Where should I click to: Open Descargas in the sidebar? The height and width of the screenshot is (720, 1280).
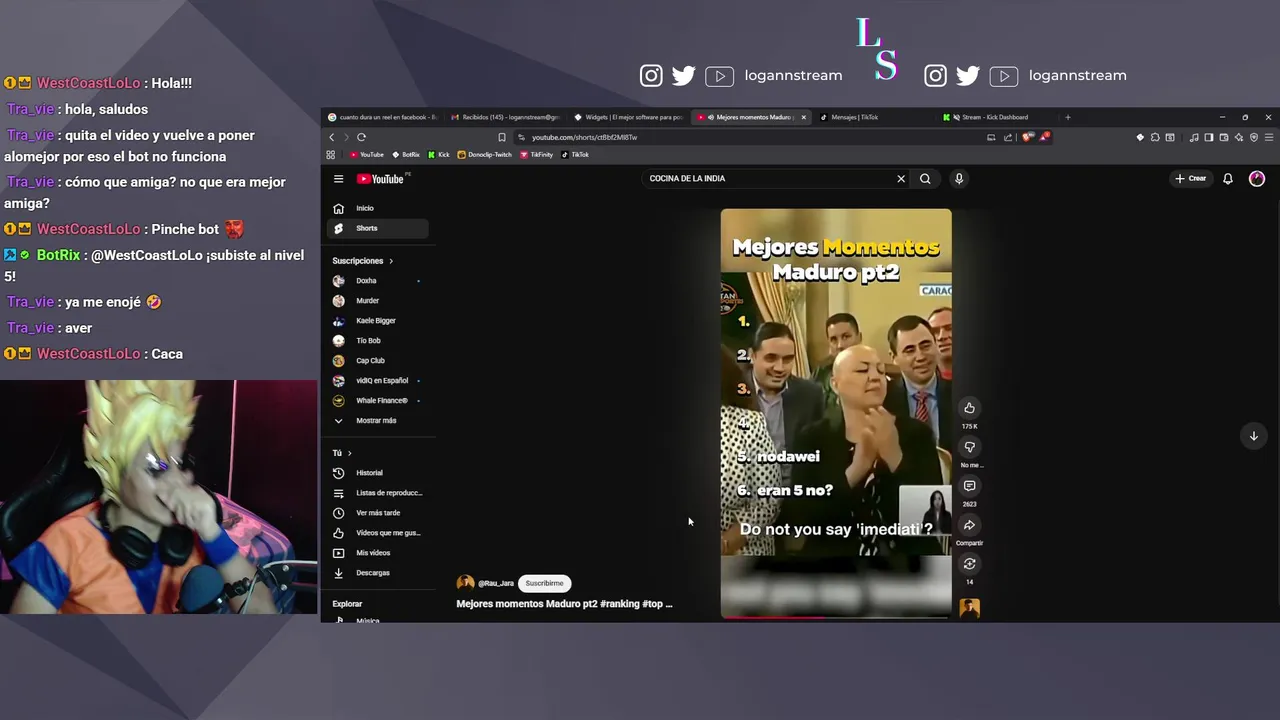tap(378, 573)
